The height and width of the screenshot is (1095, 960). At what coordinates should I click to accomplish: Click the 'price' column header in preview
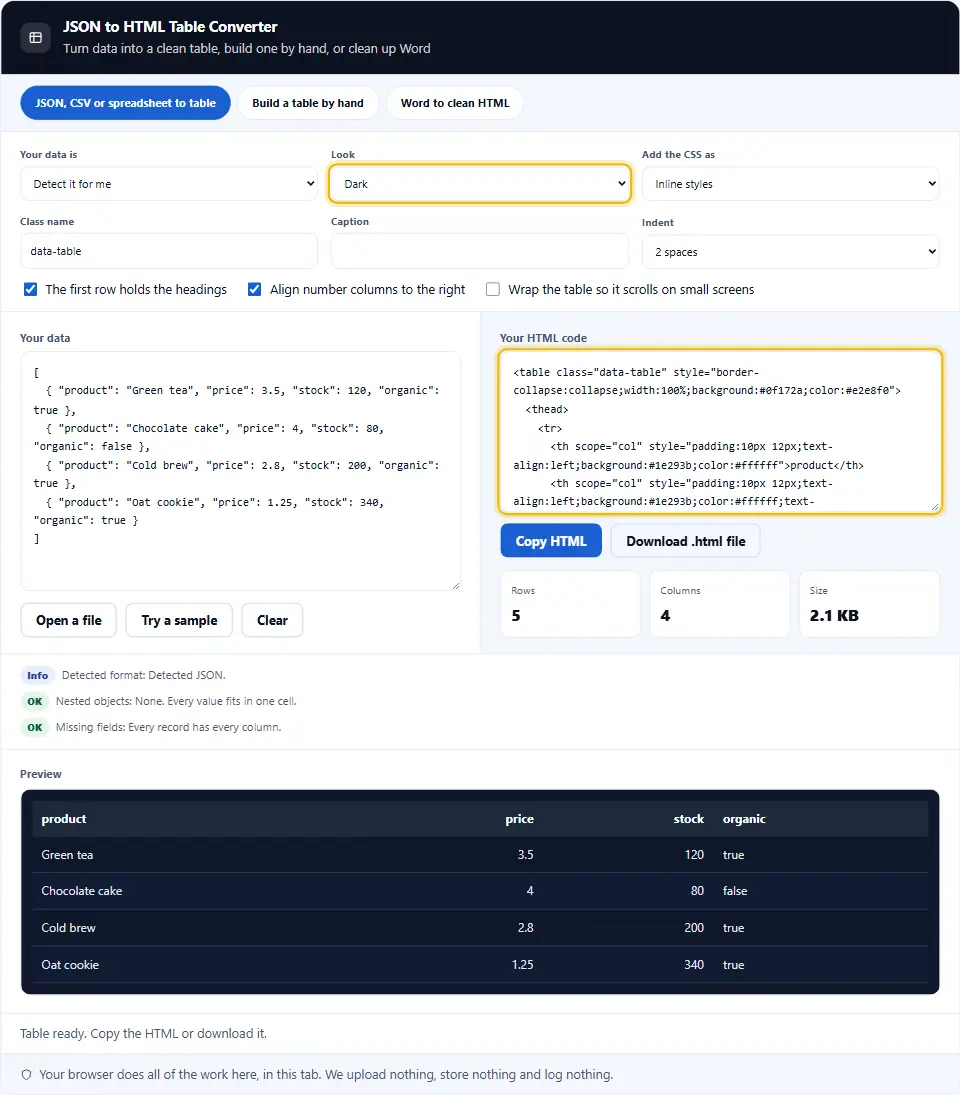519,819
